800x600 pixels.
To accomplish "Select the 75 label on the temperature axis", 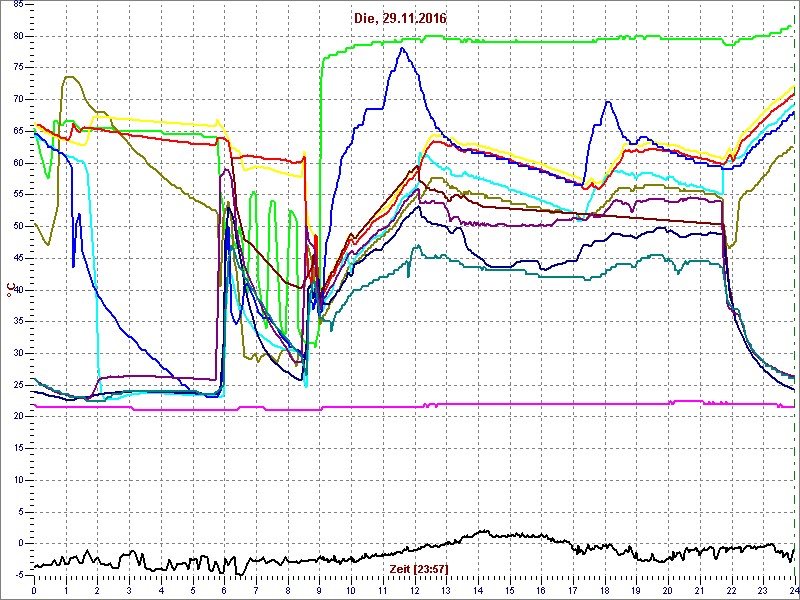I will click(18, 68).
